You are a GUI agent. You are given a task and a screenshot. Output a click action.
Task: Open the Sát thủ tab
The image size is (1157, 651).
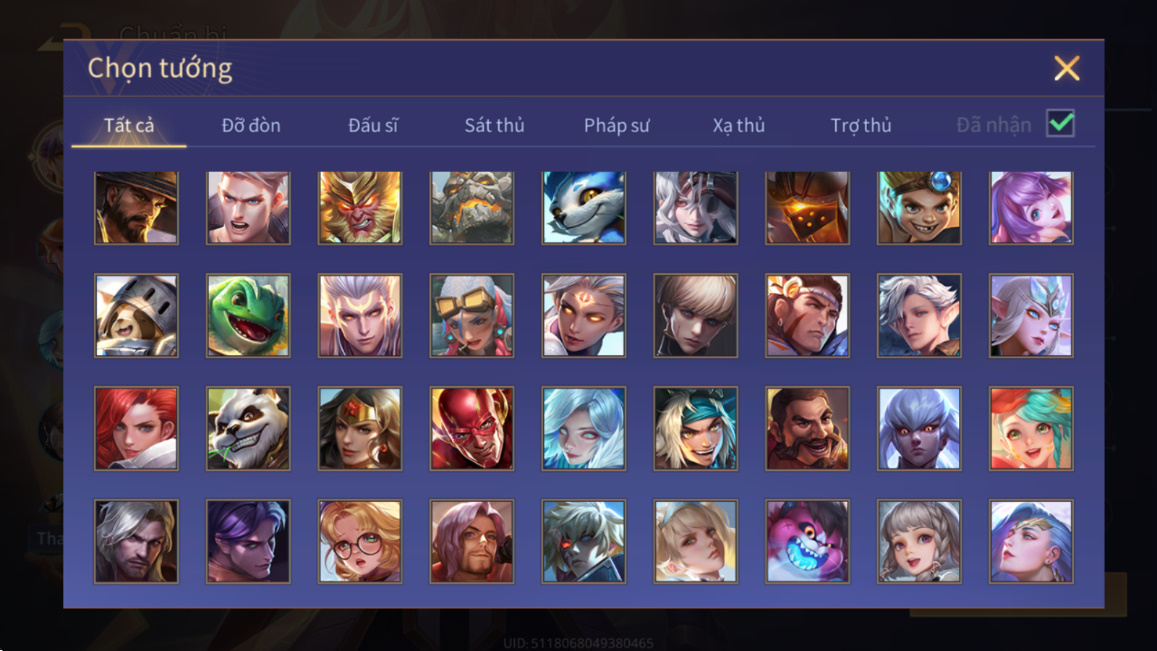tap(494, 125)
